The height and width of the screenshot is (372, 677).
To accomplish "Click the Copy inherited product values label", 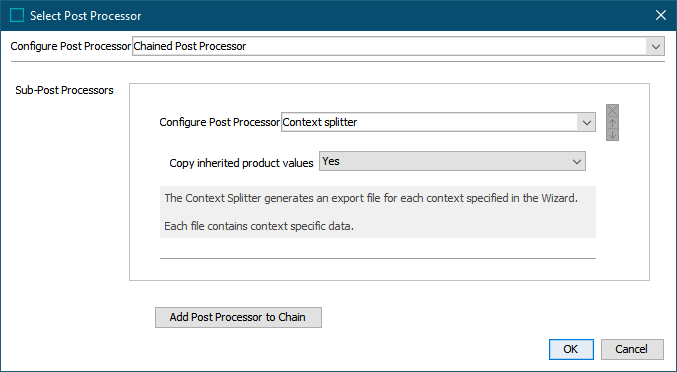I will pyautogui.click(x=241, y=163).
